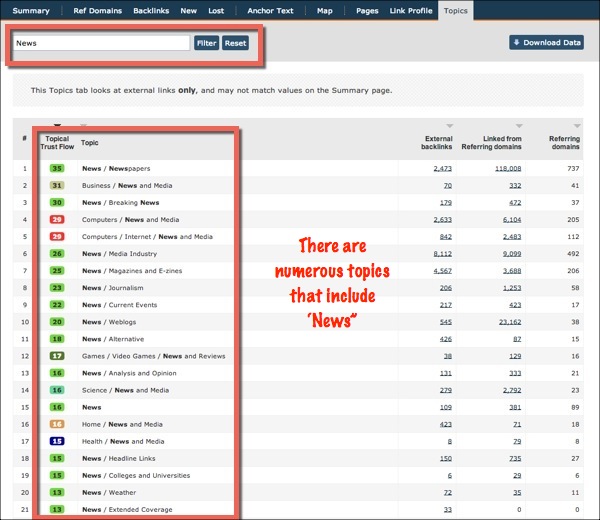Viewport: 600px width, 520px height.
Task: Click red badge for Computers / News and Media
Action: 57,220
